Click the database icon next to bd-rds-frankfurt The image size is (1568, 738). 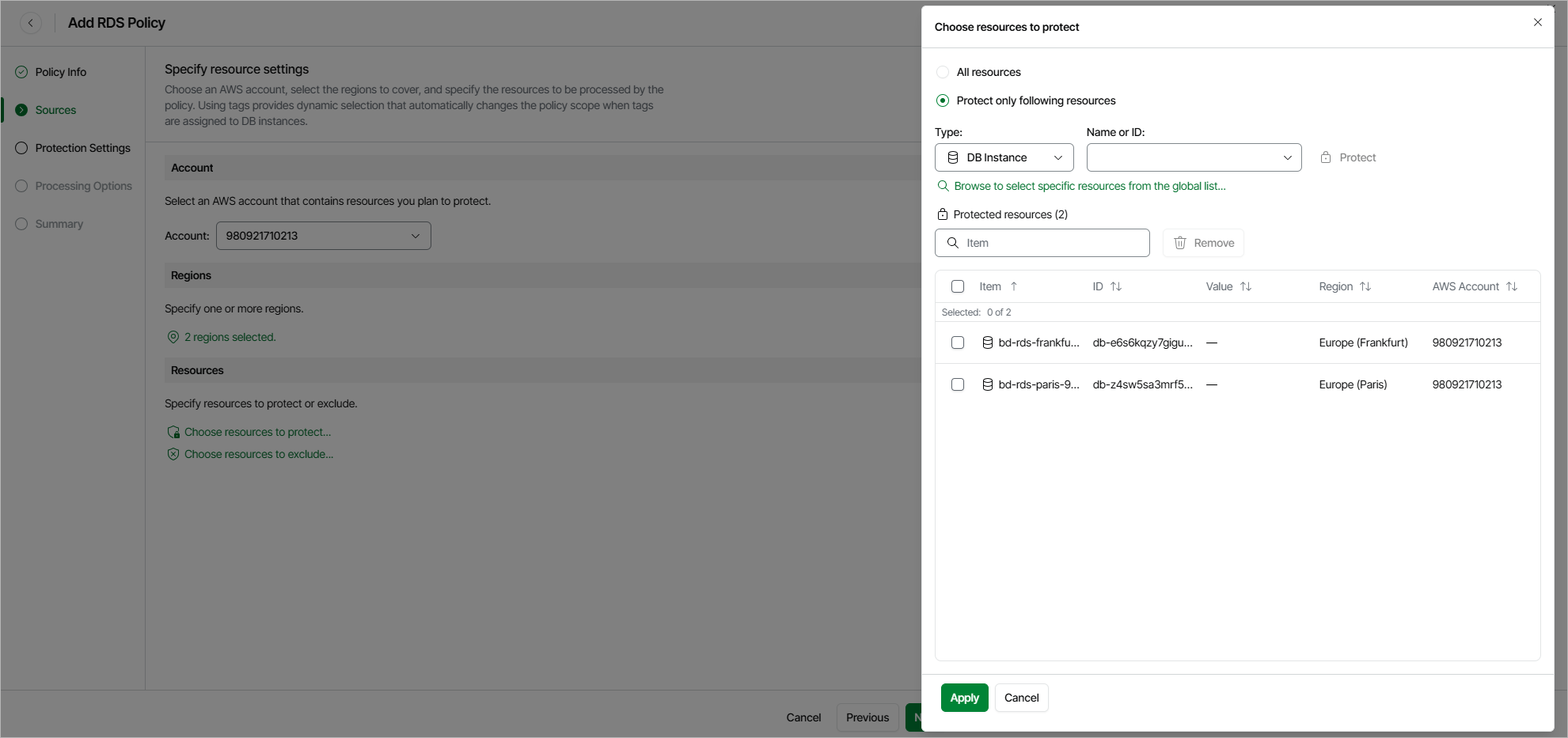(x=988, y=343)
